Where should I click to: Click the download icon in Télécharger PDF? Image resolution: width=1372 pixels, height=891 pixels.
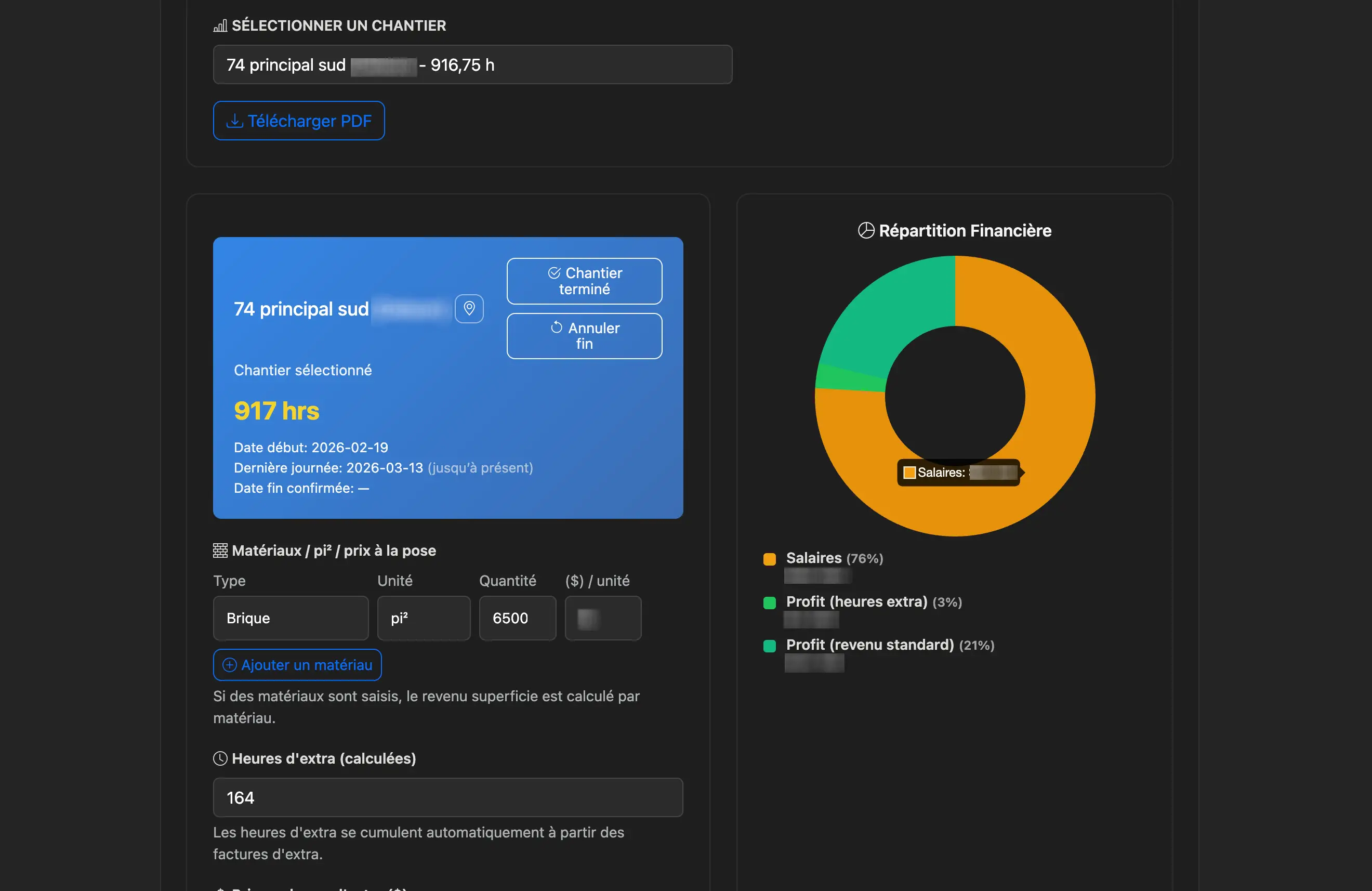234,121
